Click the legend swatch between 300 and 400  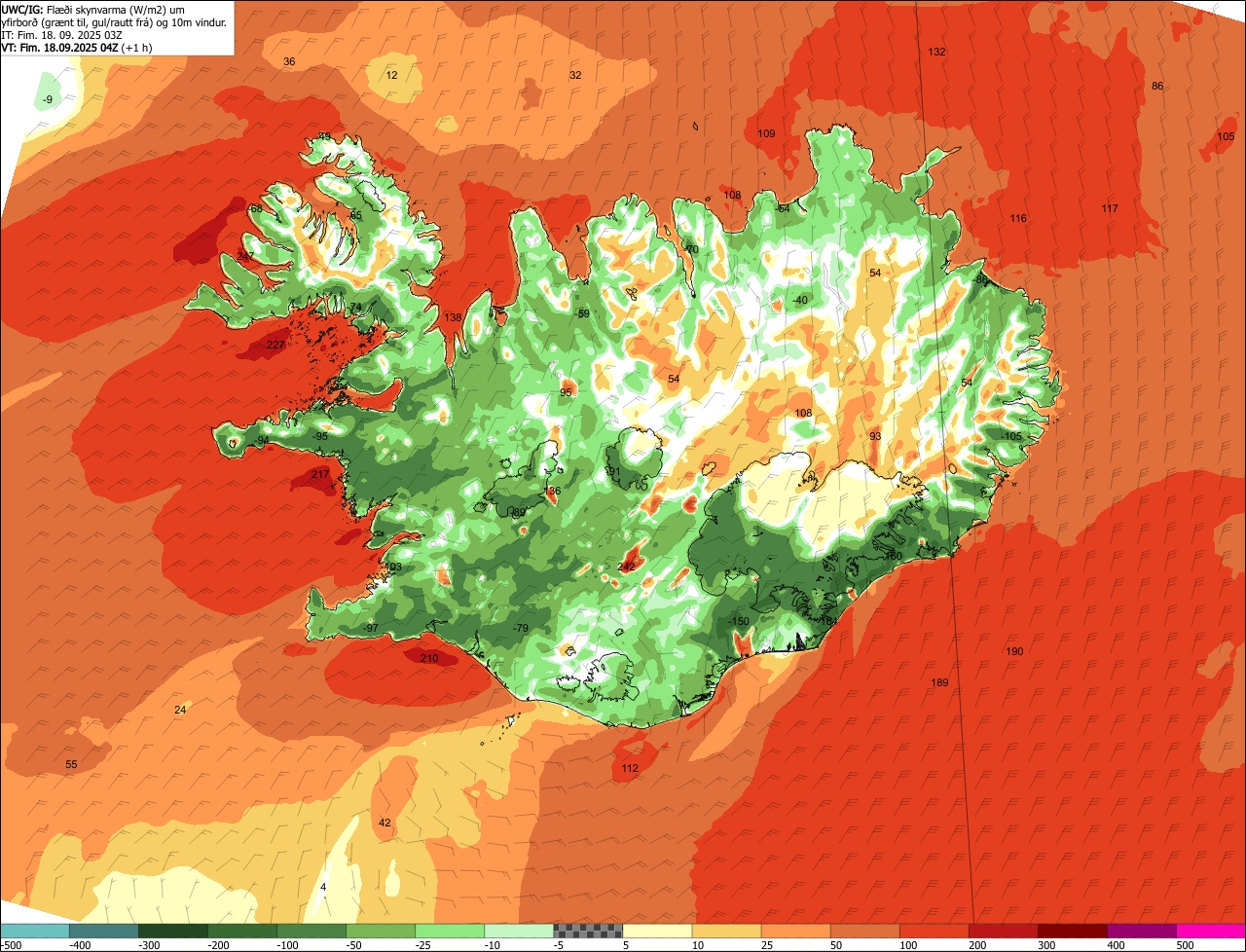click(1073, 931)
